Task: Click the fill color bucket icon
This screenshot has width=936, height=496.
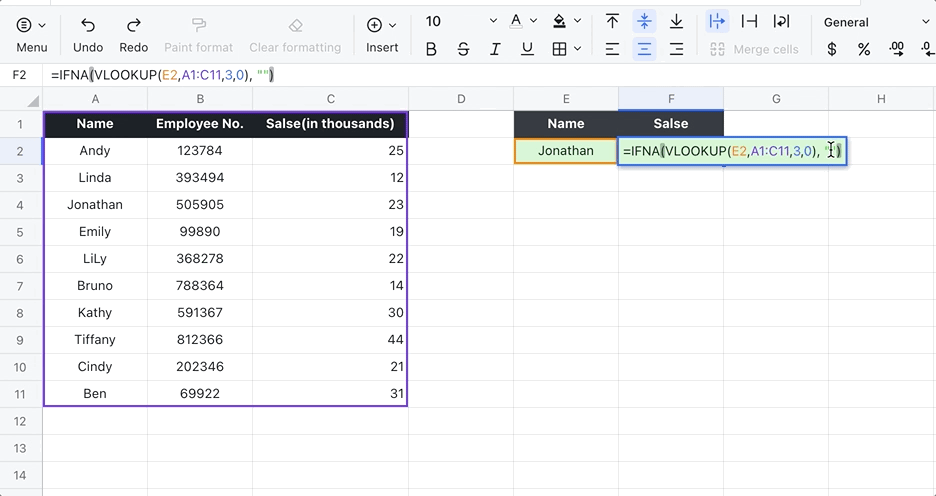Action: [559, 21]
